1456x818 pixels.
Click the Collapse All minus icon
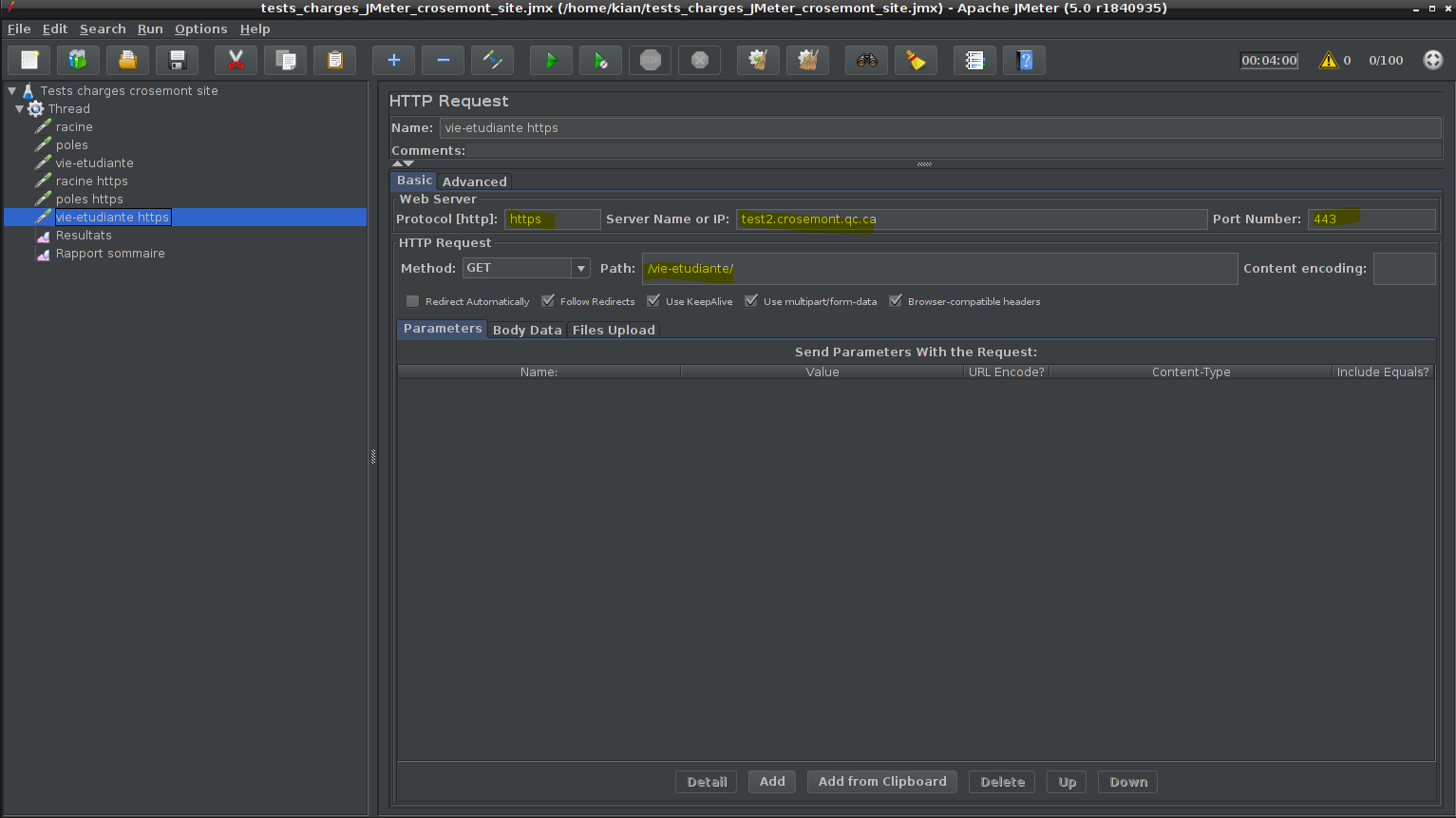coord(443,61)
